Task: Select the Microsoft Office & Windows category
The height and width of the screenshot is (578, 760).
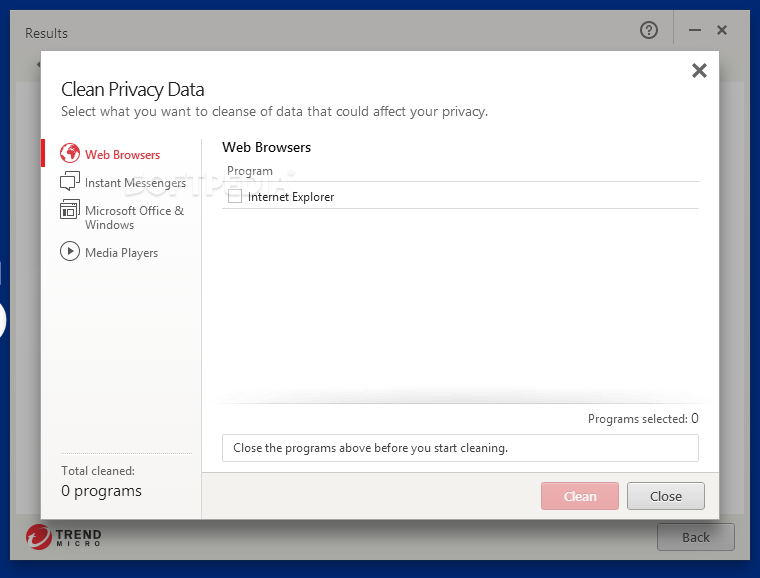Action: point(134,217)
